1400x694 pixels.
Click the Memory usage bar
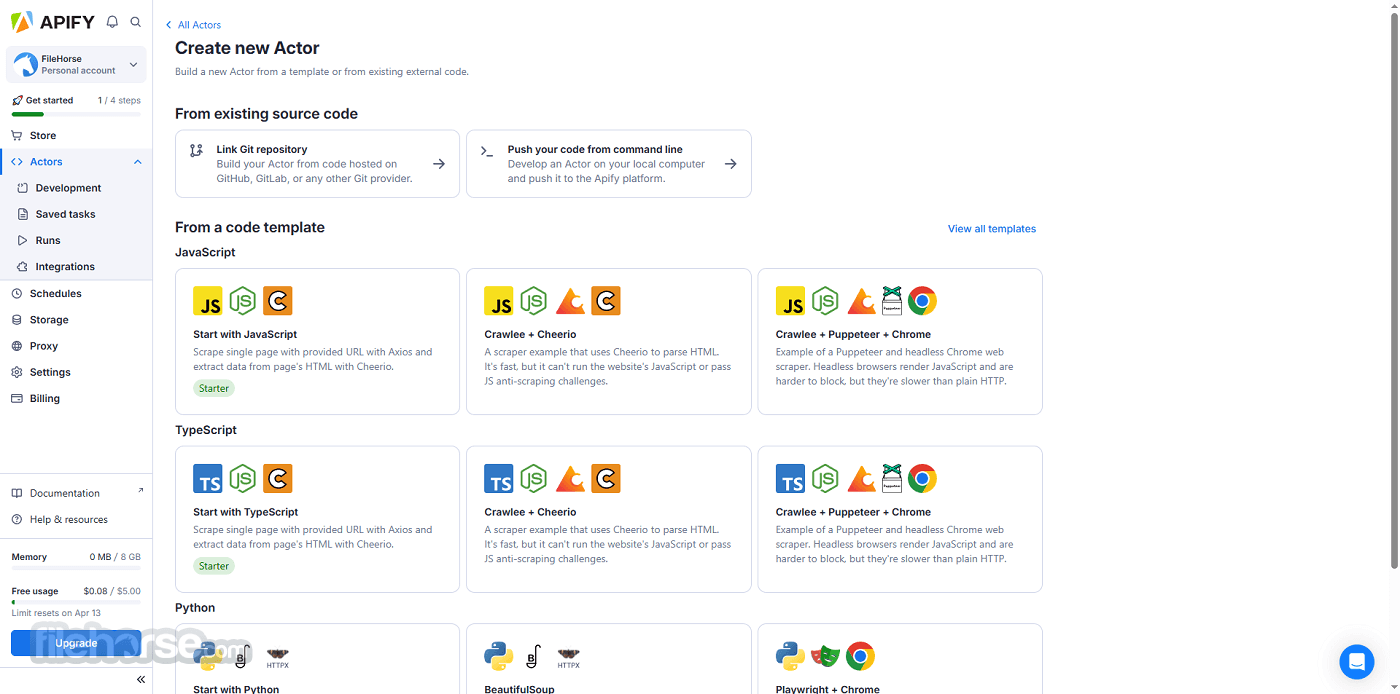pos(76,569)
